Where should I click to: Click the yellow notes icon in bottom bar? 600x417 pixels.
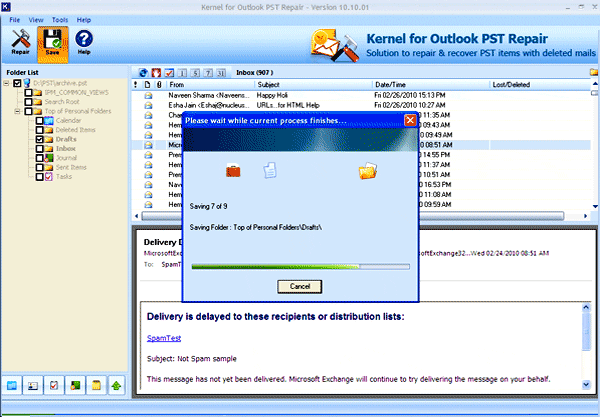pos(96,385)
